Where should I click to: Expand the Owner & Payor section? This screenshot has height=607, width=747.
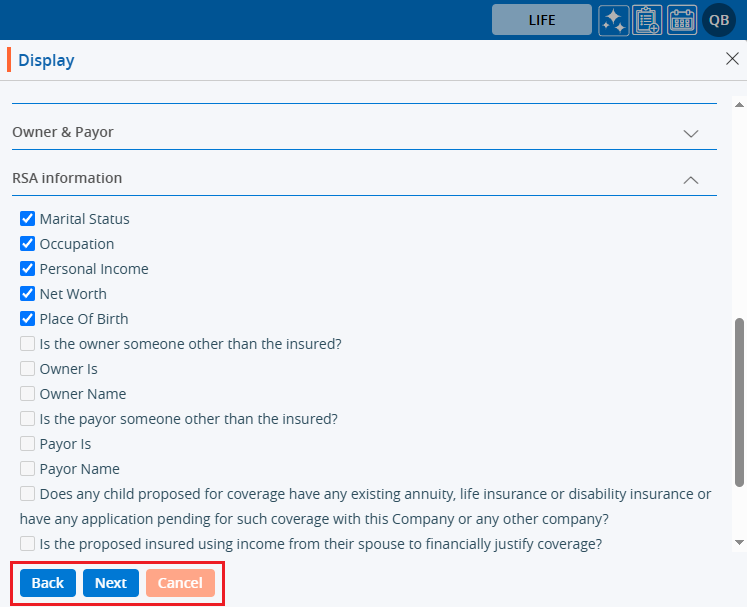690,133
